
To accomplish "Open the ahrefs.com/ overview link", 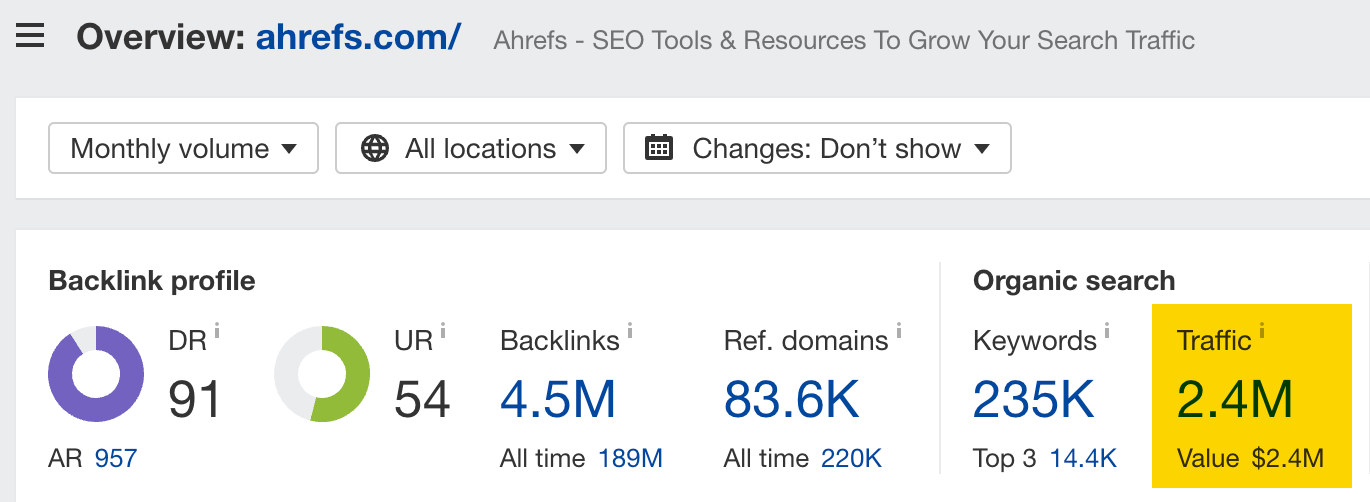I will (x=358, y=37).
